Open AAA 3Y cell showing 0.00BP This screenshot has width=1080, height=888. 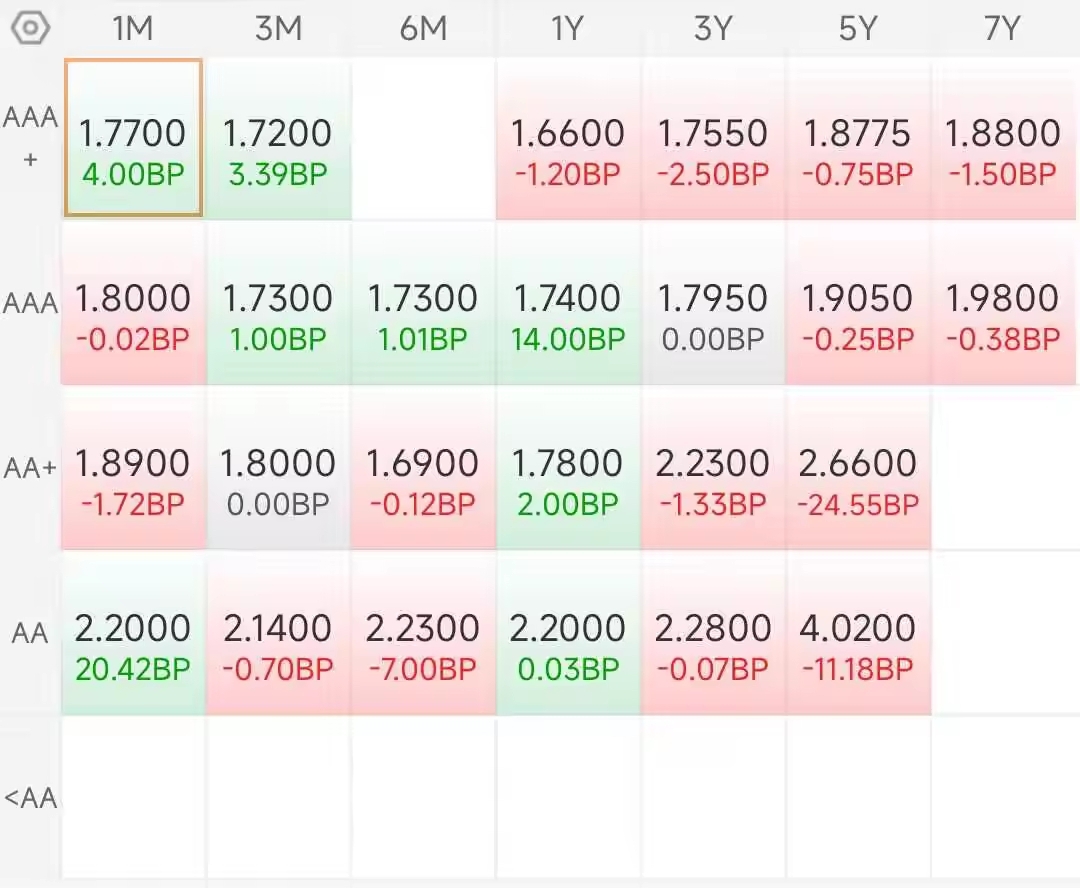(713, 303)
